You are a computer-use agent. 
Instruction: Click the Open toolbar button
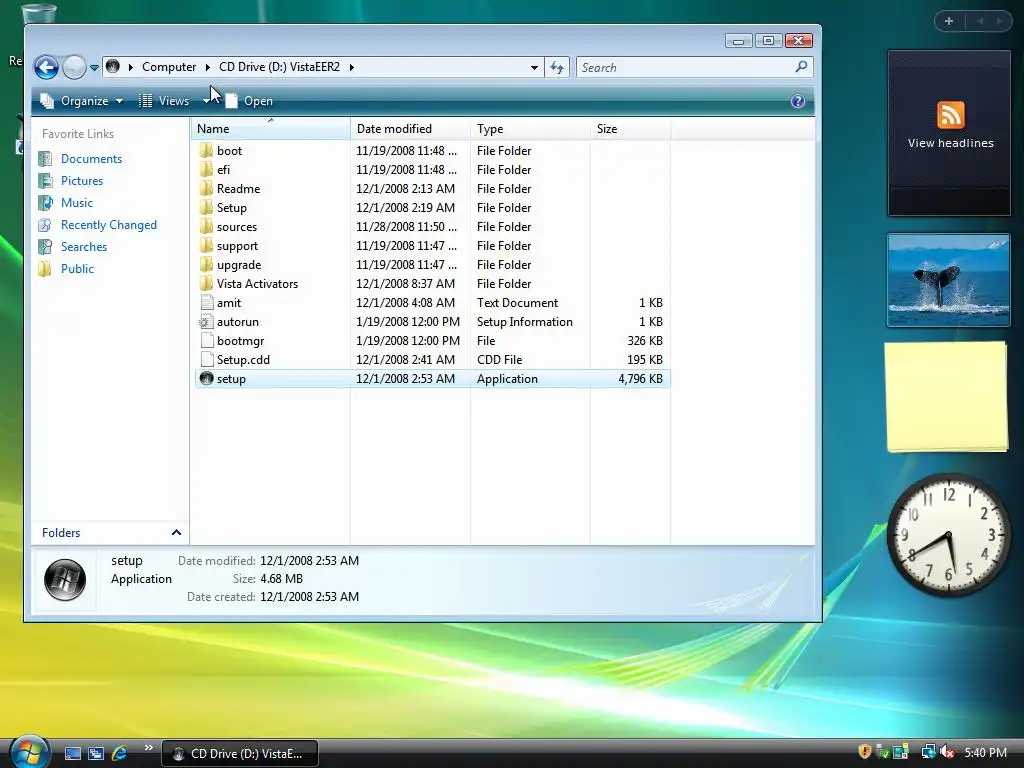tap(249, 101)
